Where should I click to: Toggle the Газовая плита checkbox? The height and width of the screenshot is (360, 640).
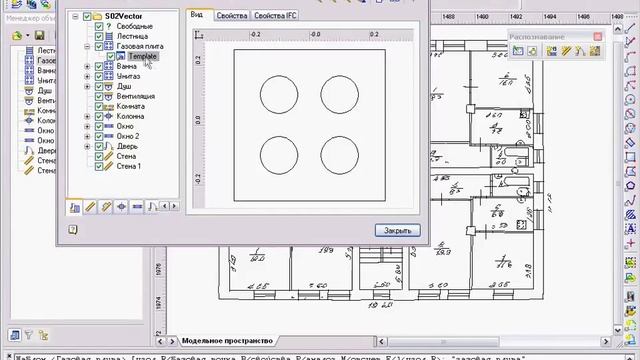(99, 47)
